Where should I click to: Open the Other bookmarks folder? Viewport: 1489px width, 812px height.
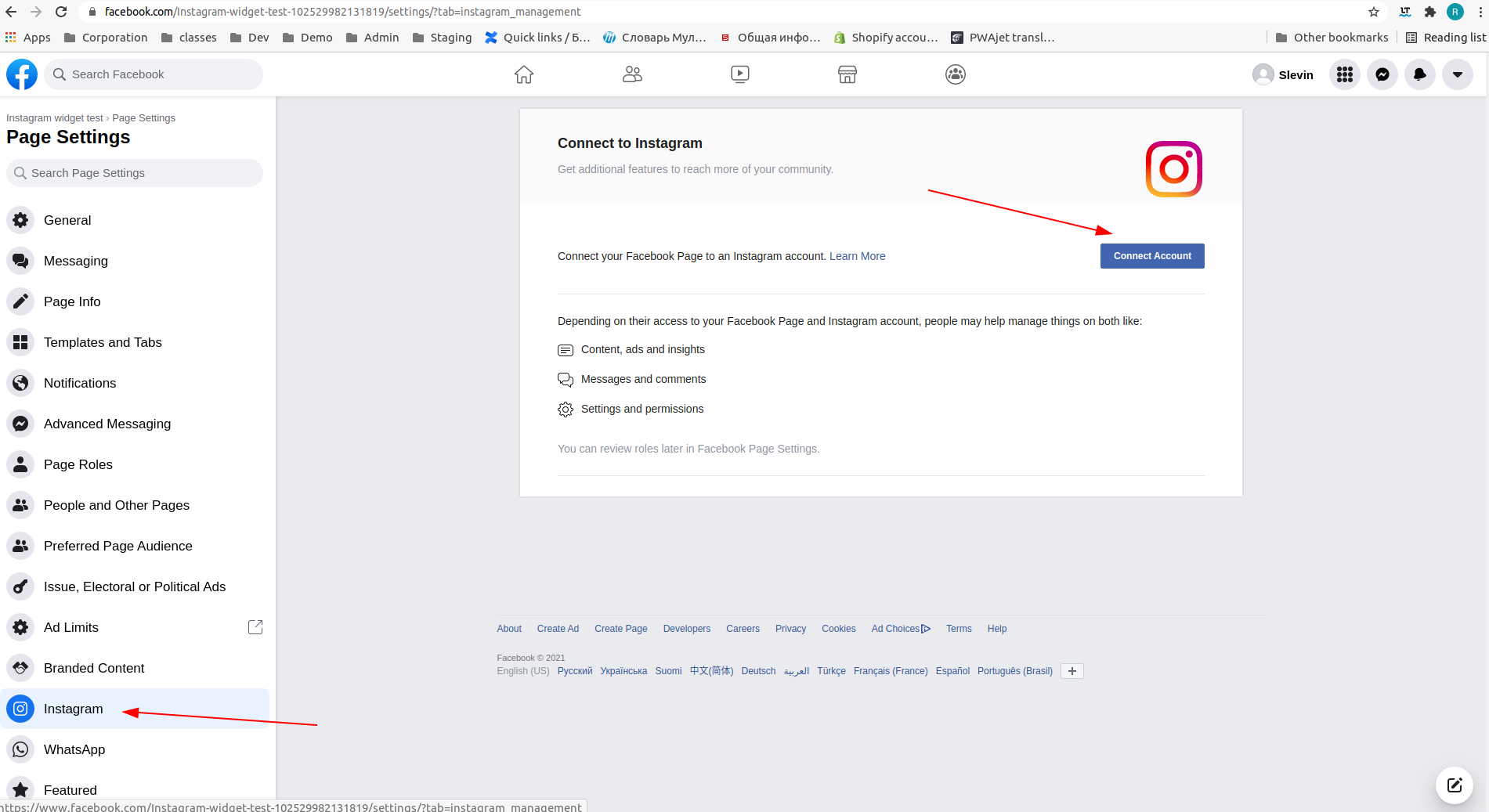click(x=1332, y=38)
